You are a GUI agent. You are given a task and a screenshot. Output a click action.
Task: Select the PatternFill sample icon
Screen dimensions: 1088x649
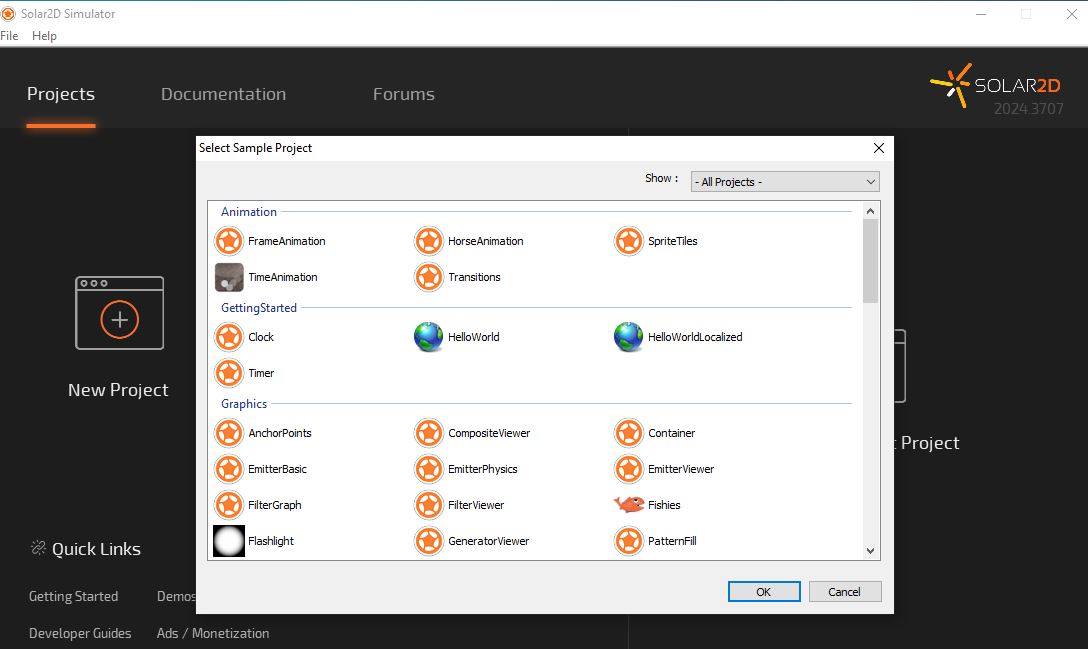[629, 541]
